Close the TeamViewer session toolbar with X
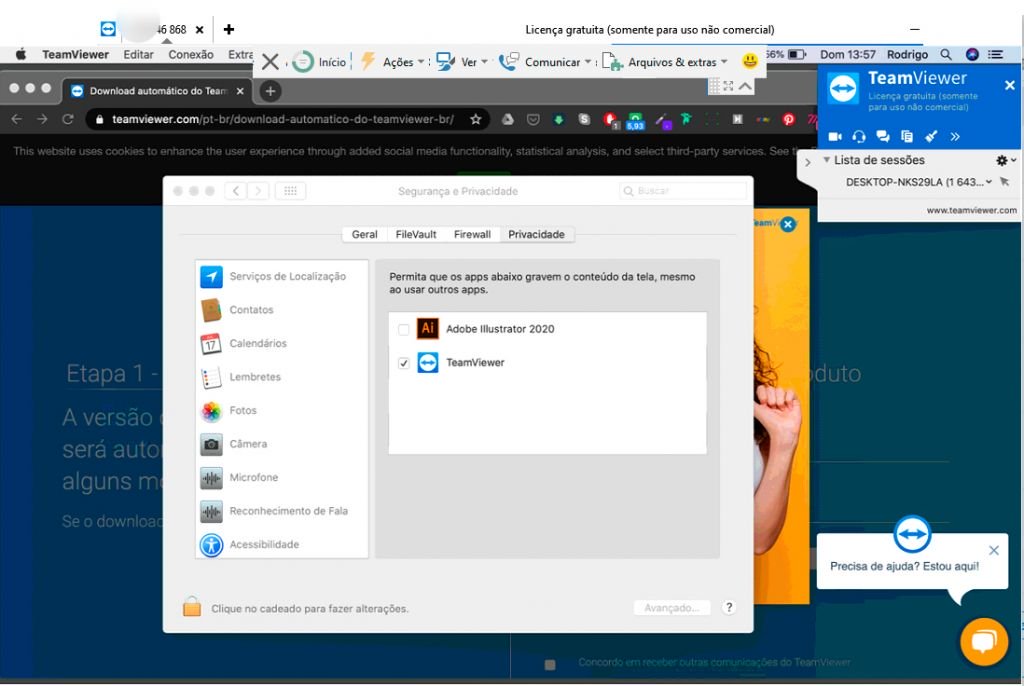This screenshot has width=1024, height=686. (x=270, y=62)
